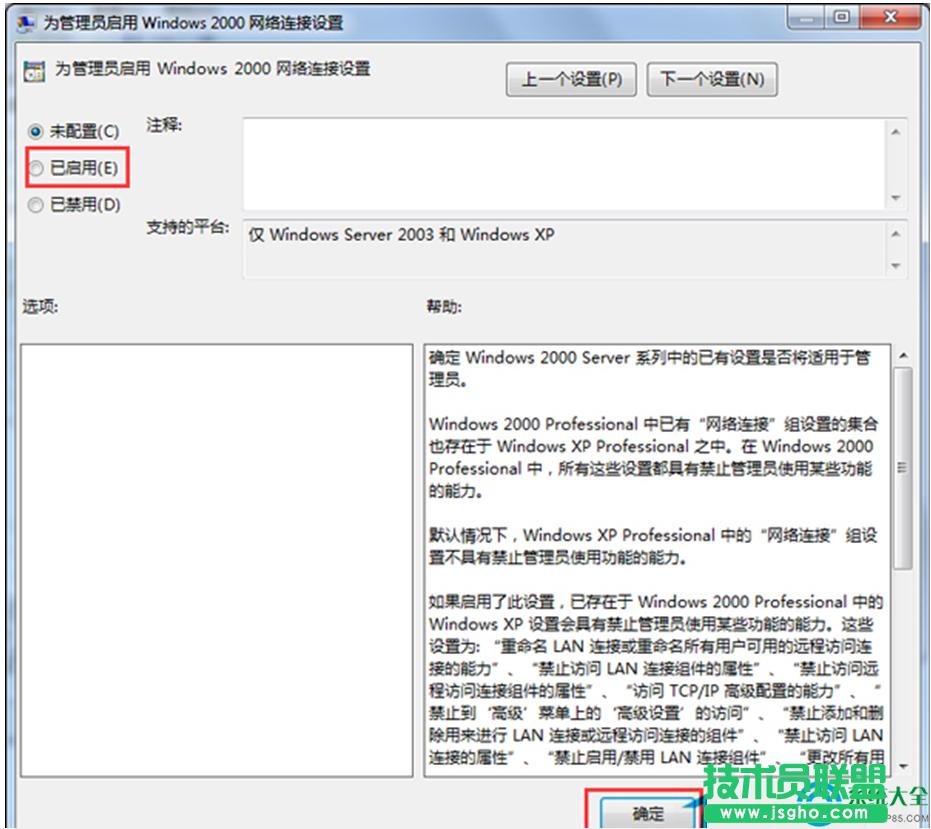Viewport: 931px width, 829px height.
Task: Close the dialog with the X button
Action: (890, 17)
